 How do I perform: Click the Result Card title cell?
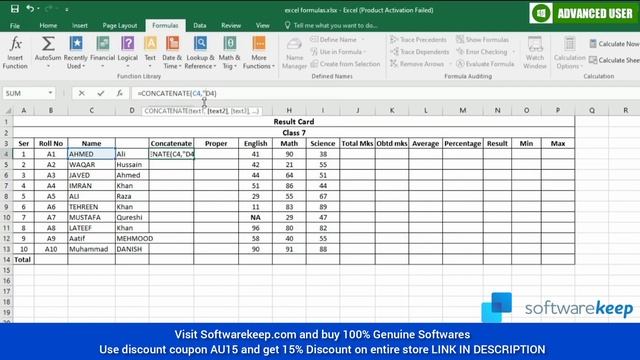click(294, 122)
